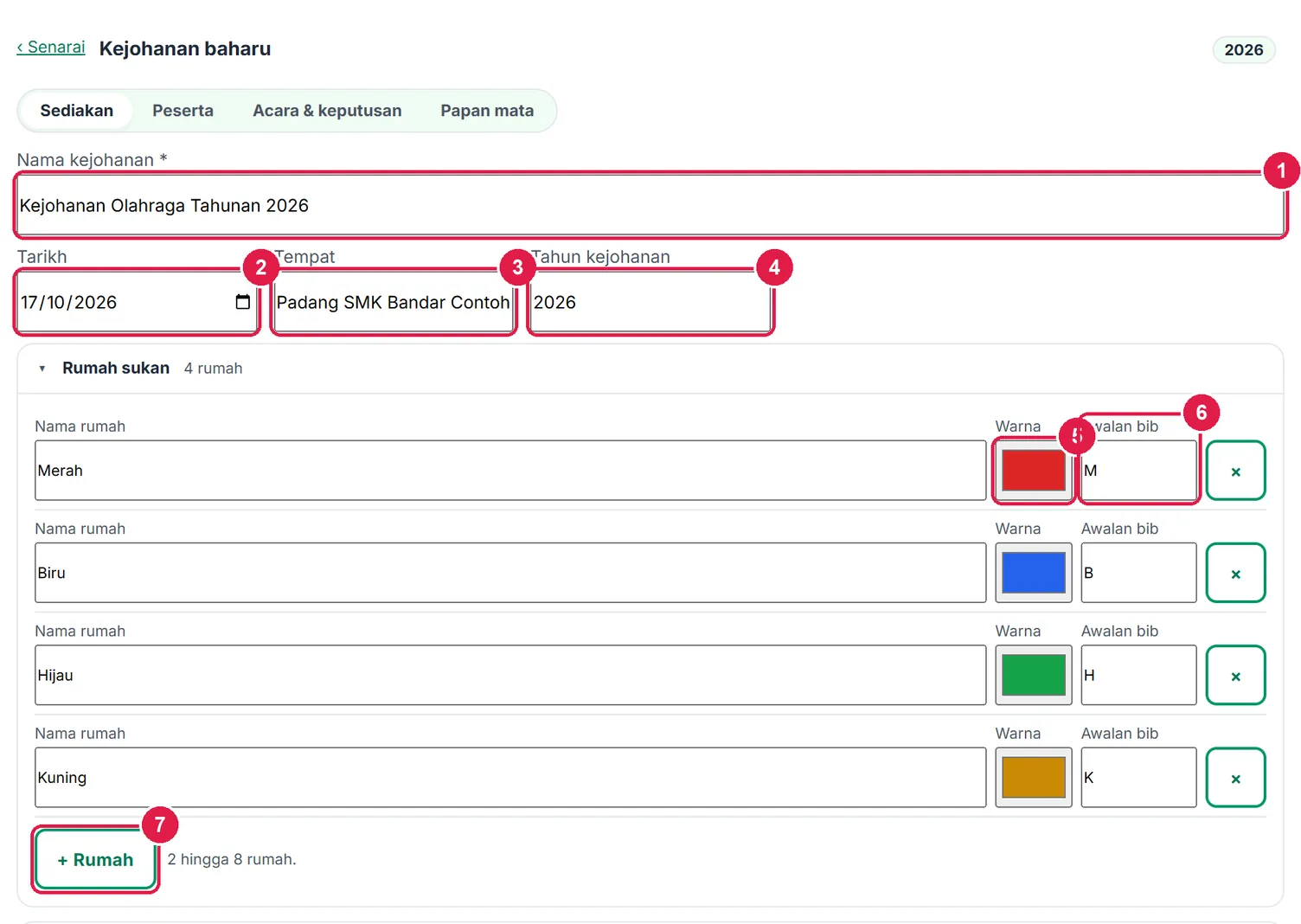This screenshot has width=1301, height=924.
Task: Remove the Biru house row
Action: pos(1235,573)
